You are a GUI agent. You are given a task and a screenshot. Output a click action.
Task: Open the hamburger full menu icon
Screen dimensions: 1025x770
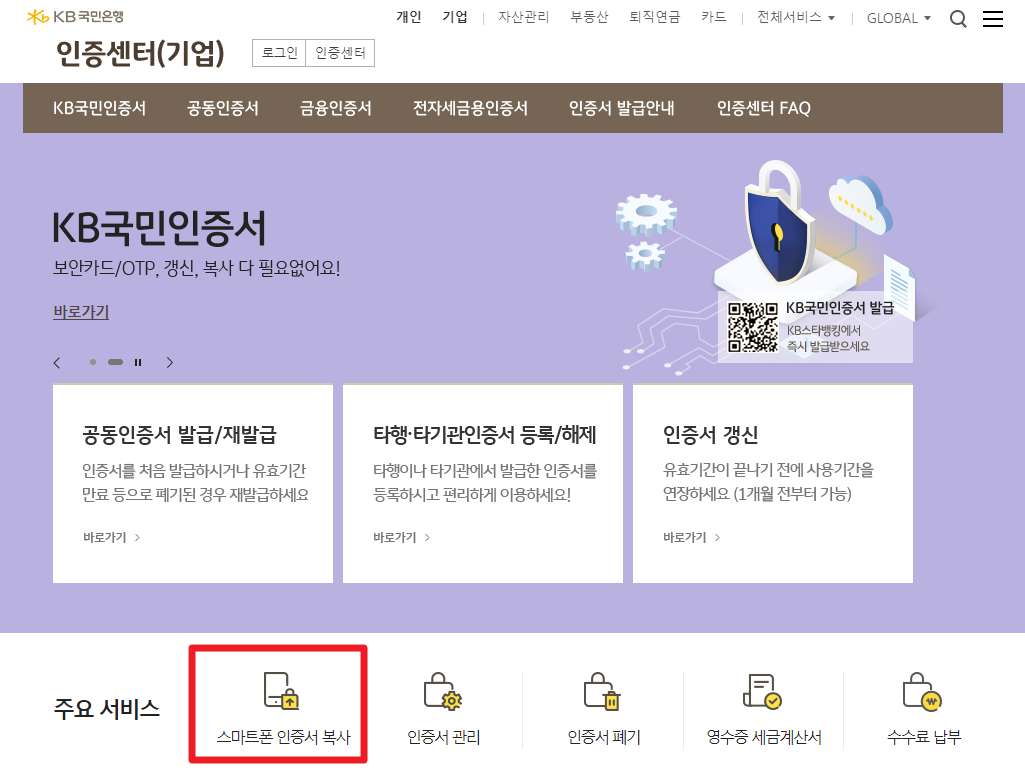992,19
